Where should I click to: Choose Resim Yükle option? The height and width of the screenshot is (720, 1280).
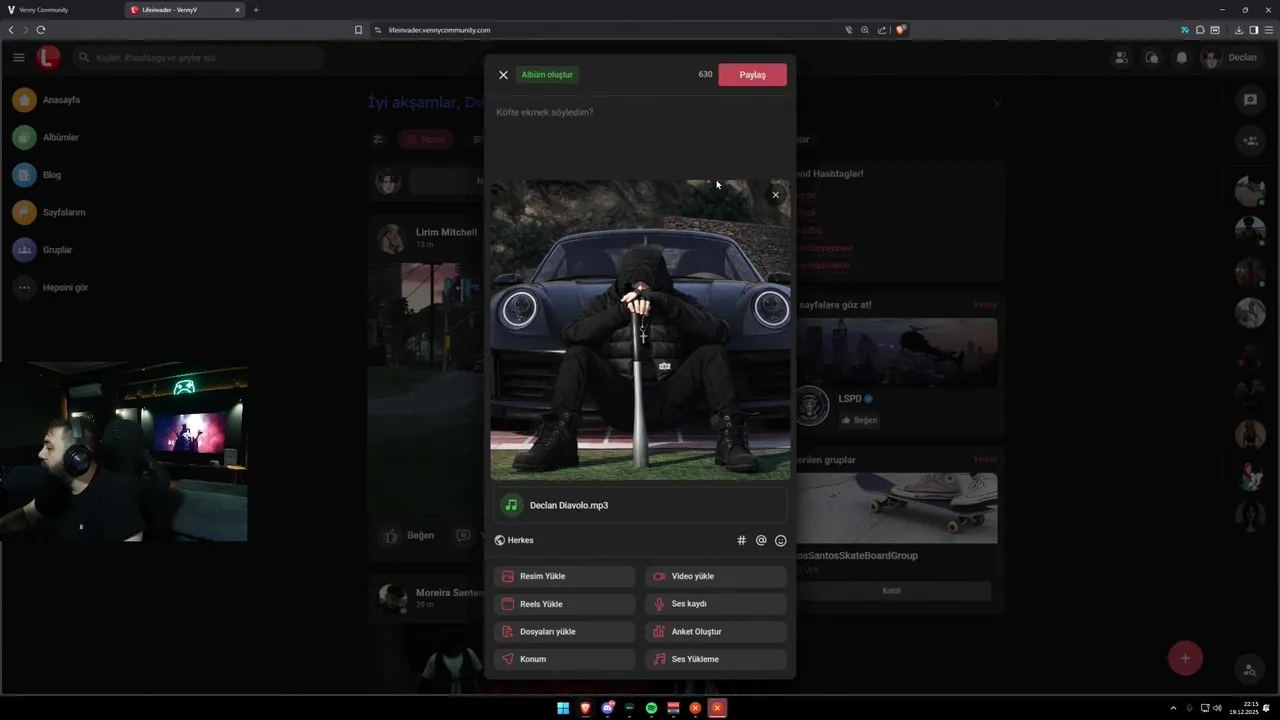coord(564,576)
